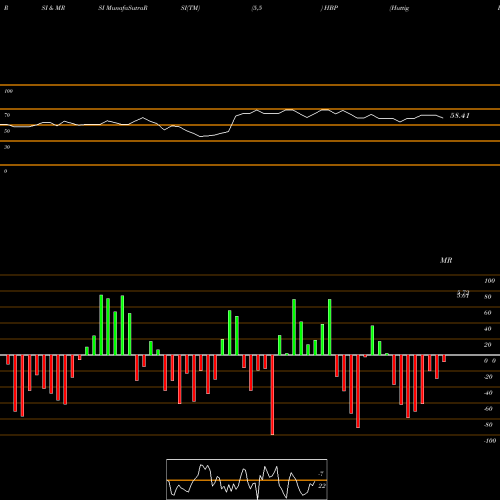Viewport: 500px width, 500px height.
Task: Click the 30 level label on RSI chart
Action: coord(7,147)
